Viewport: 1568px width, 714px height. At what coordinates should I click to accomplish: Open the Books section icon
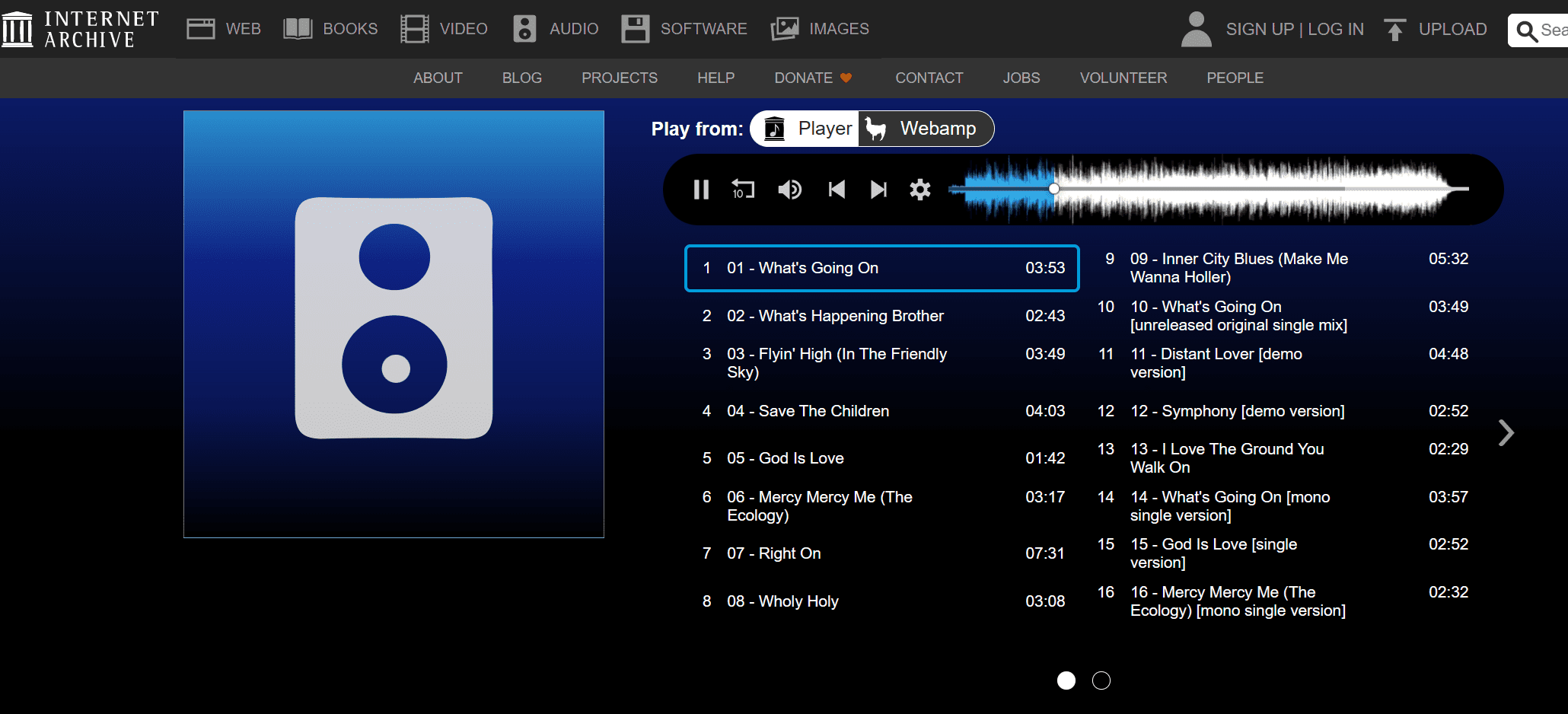pos(298,29)
